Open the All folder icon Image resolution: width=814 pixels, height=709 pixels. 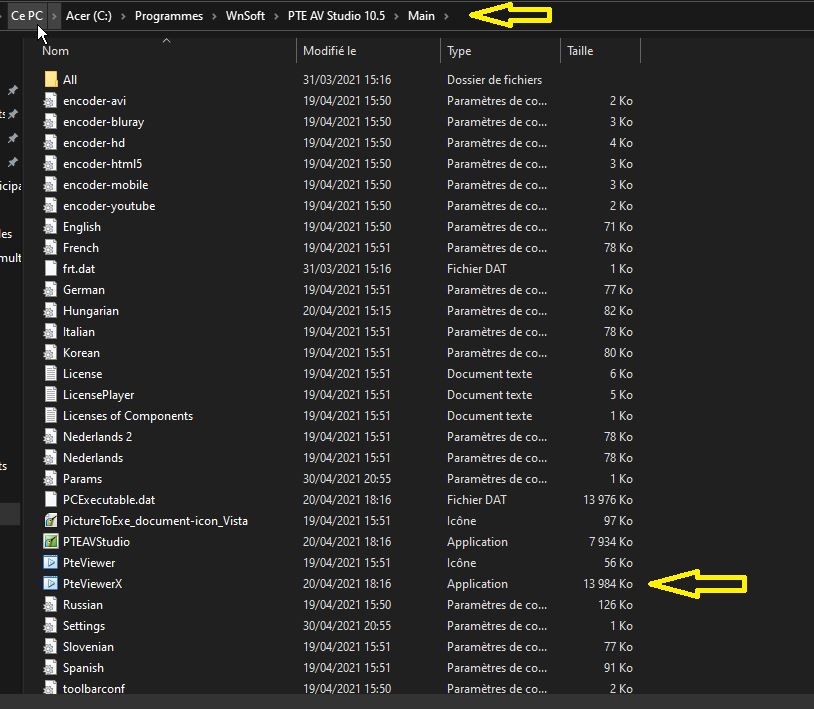click(50, 79)
